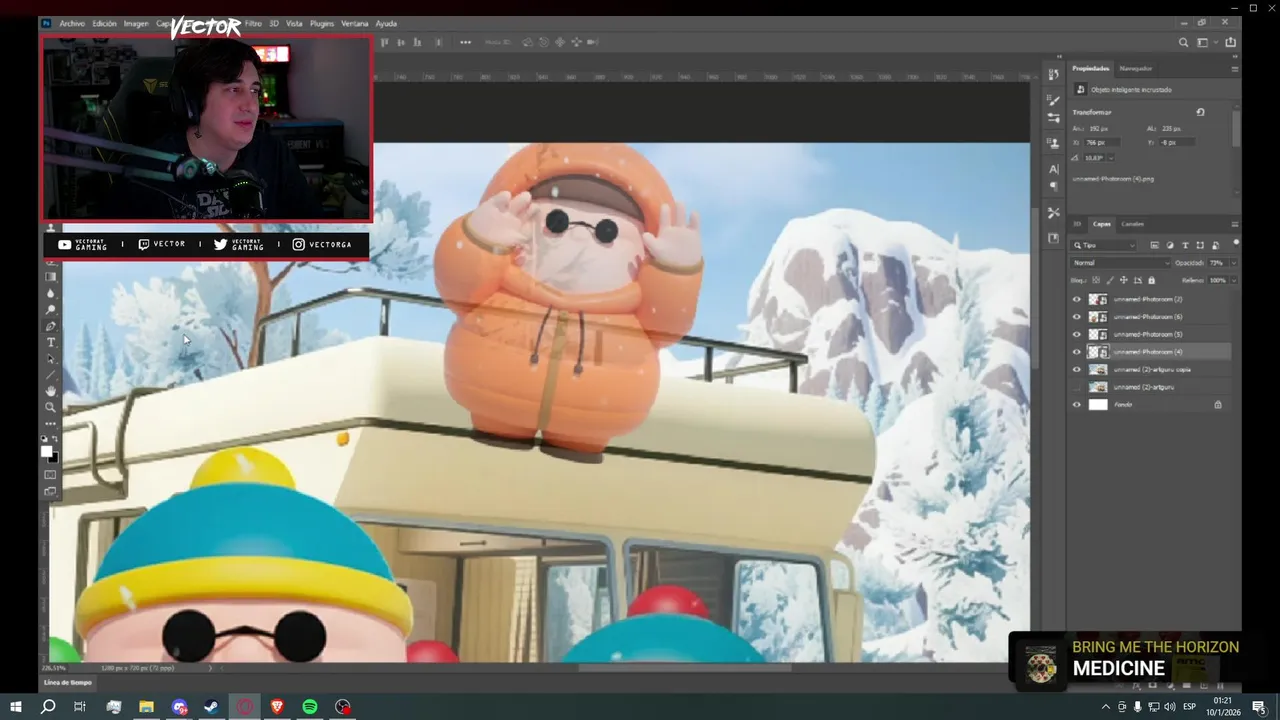Open the Layers panel flyout menu
Image resolution: width=1280 pixels, height=720 pixels.
click(x=1235, y=224)
